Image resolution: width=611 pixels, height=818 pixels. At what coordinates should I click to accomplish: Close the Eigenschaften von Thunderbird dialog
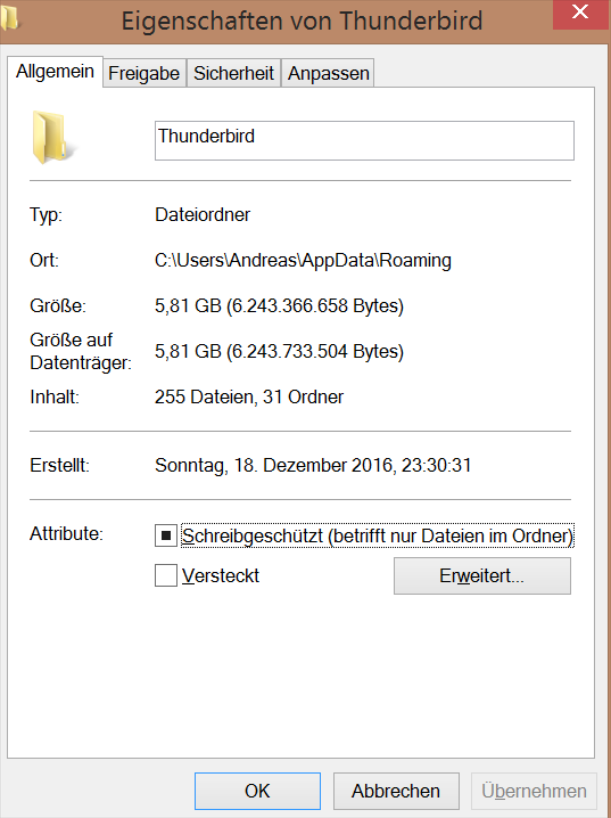click(x=576, y=14)
